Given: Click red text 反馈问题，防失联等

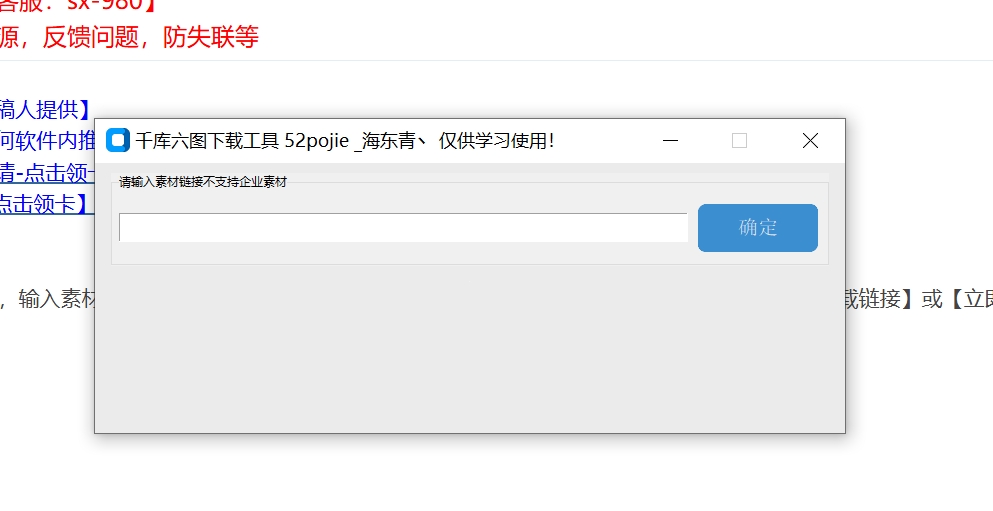Looking at the screenshot, I should click(x=151, y=37).
